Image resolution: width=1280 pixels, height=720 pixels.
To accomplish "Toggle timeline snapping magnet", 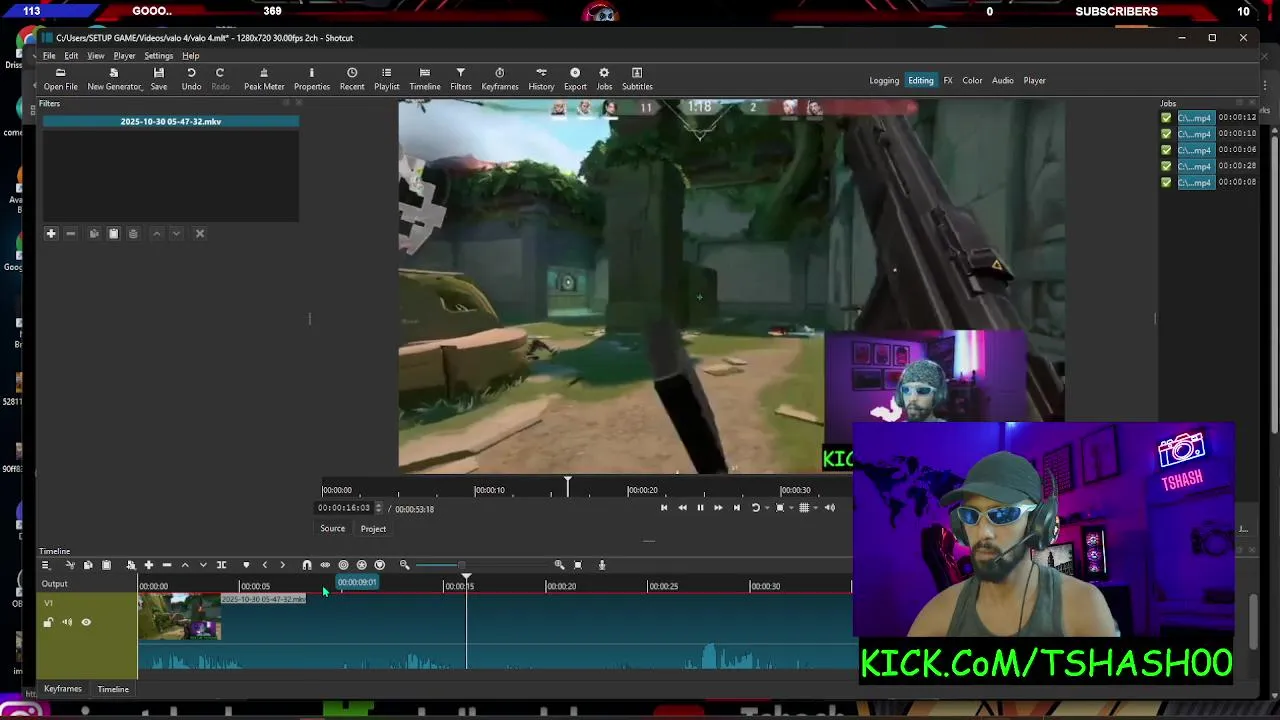I will (307, 565).
